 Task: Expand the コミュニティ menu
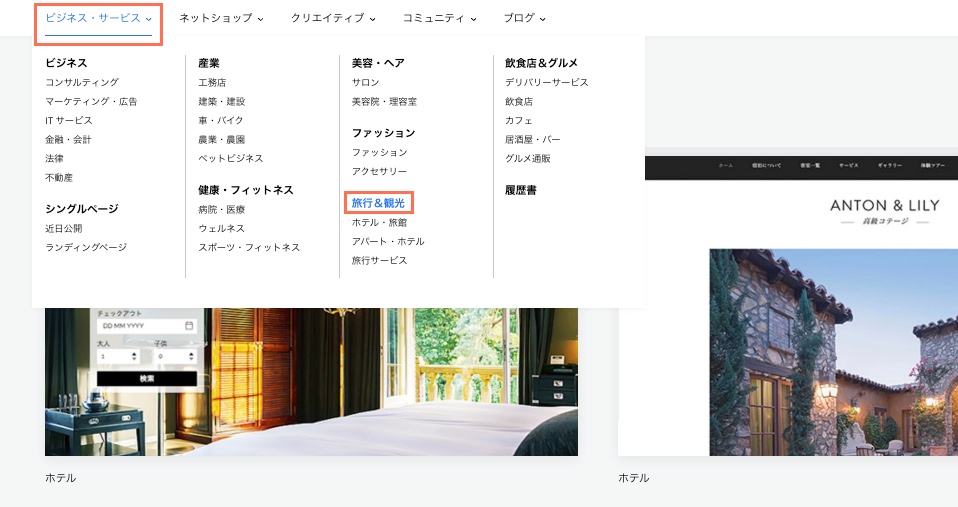[439, 18]
